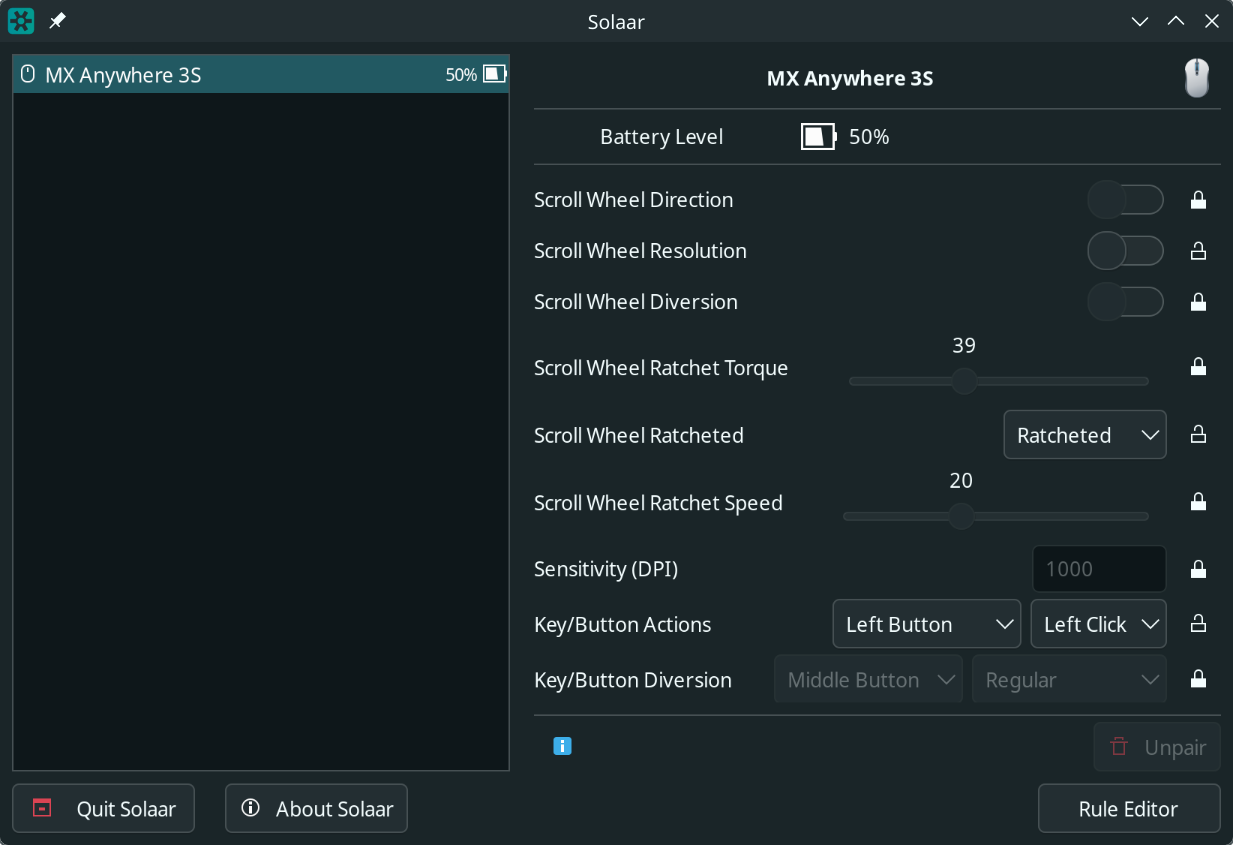Open the Left Button dropdown

click(x=927, y=624)
